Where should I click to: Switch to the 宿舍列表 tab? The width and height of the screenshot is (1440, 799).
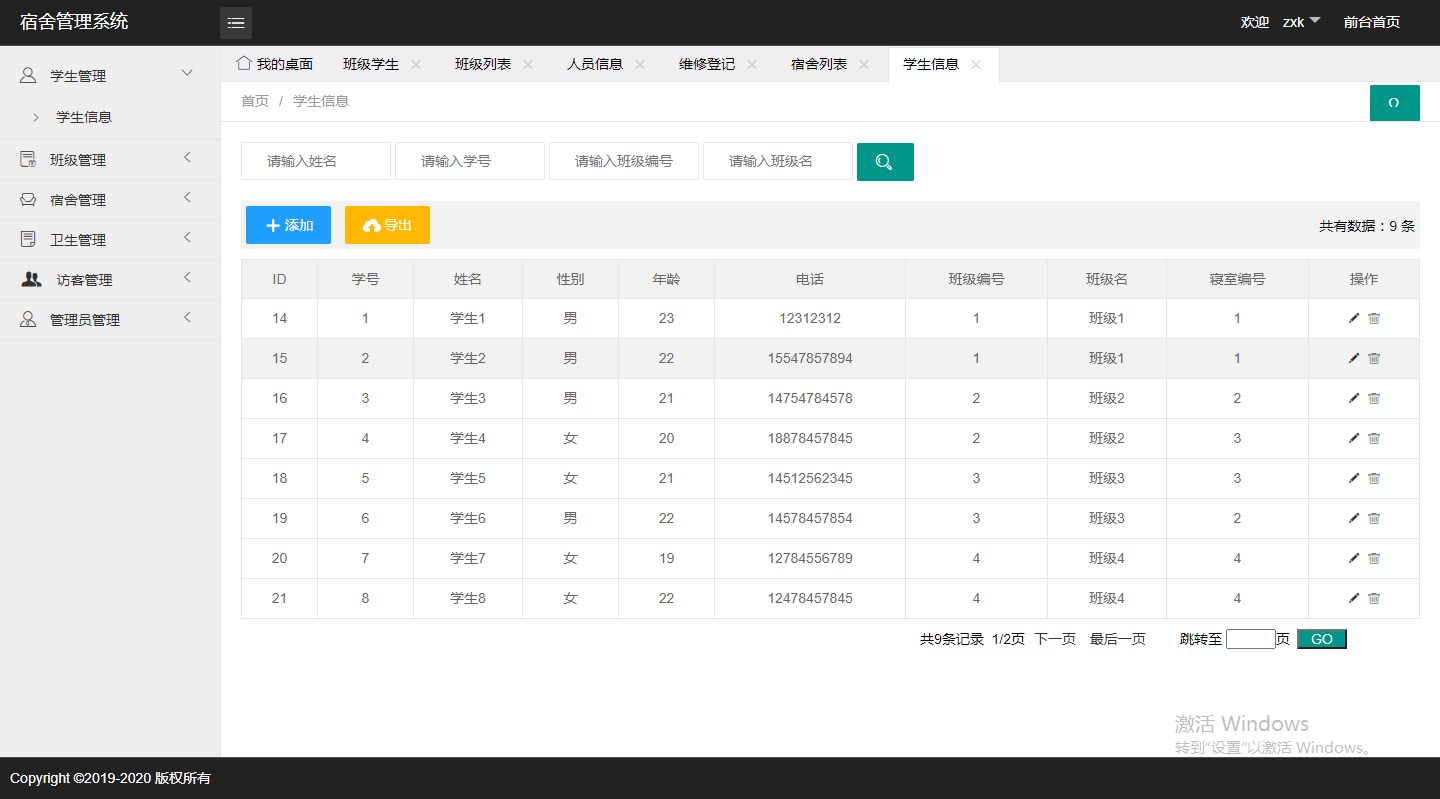819,63
